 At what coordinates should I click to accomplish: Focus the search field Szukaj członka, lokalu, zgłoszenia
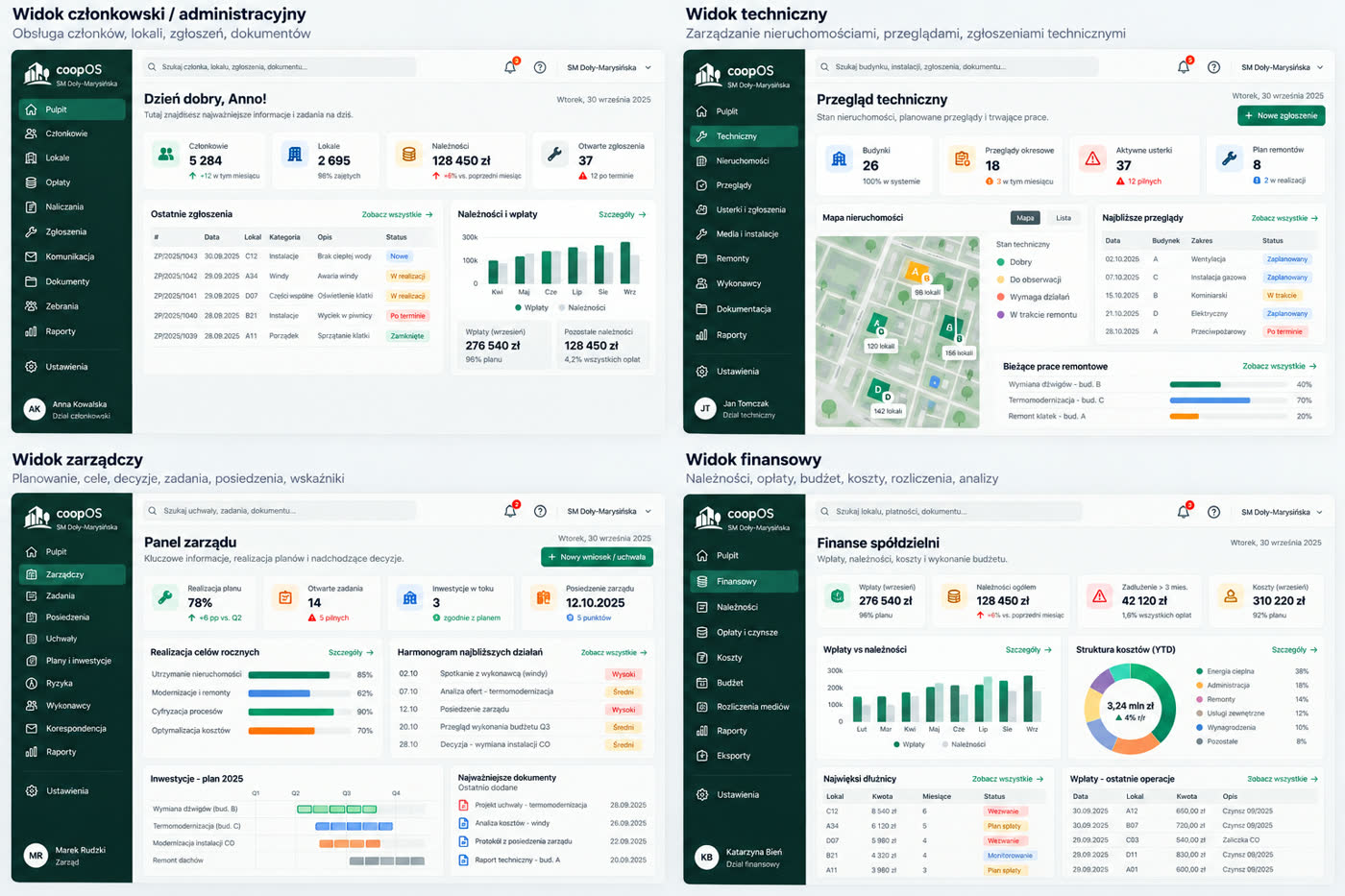[x=280, y=67]
